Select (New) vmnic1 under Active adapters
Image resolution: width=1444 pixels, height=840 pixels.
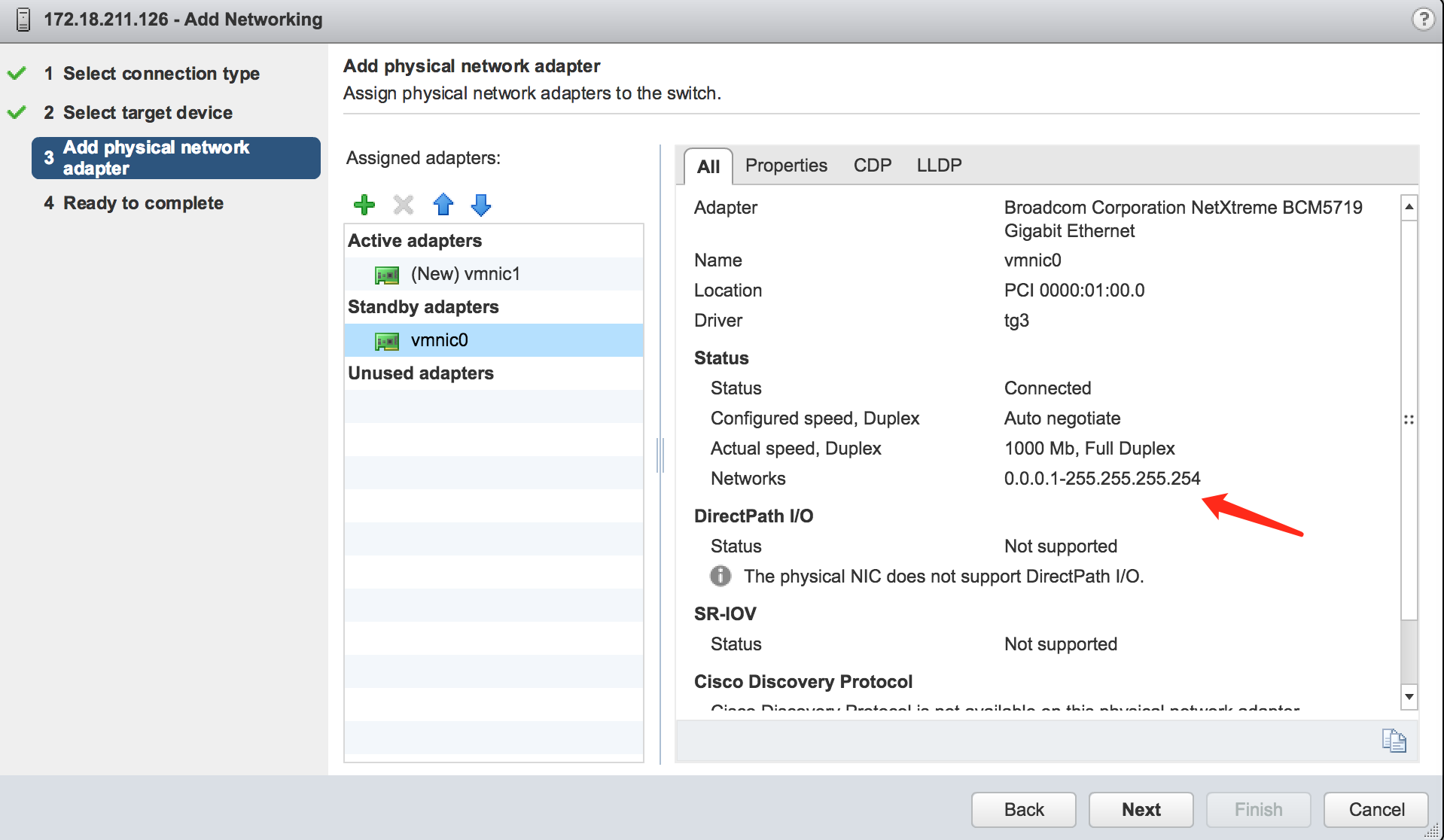point(465,274)
